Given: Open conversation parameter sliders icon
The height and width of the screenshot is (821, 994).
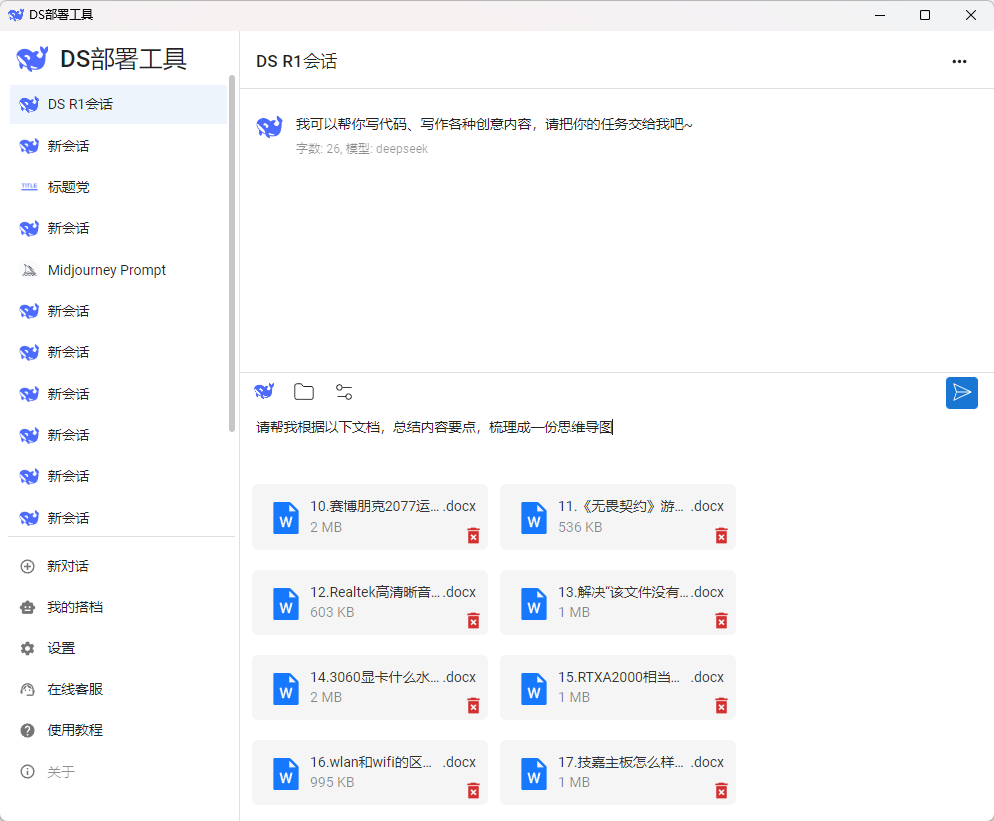Looking at the screenshot, I should tap(344, 392).
